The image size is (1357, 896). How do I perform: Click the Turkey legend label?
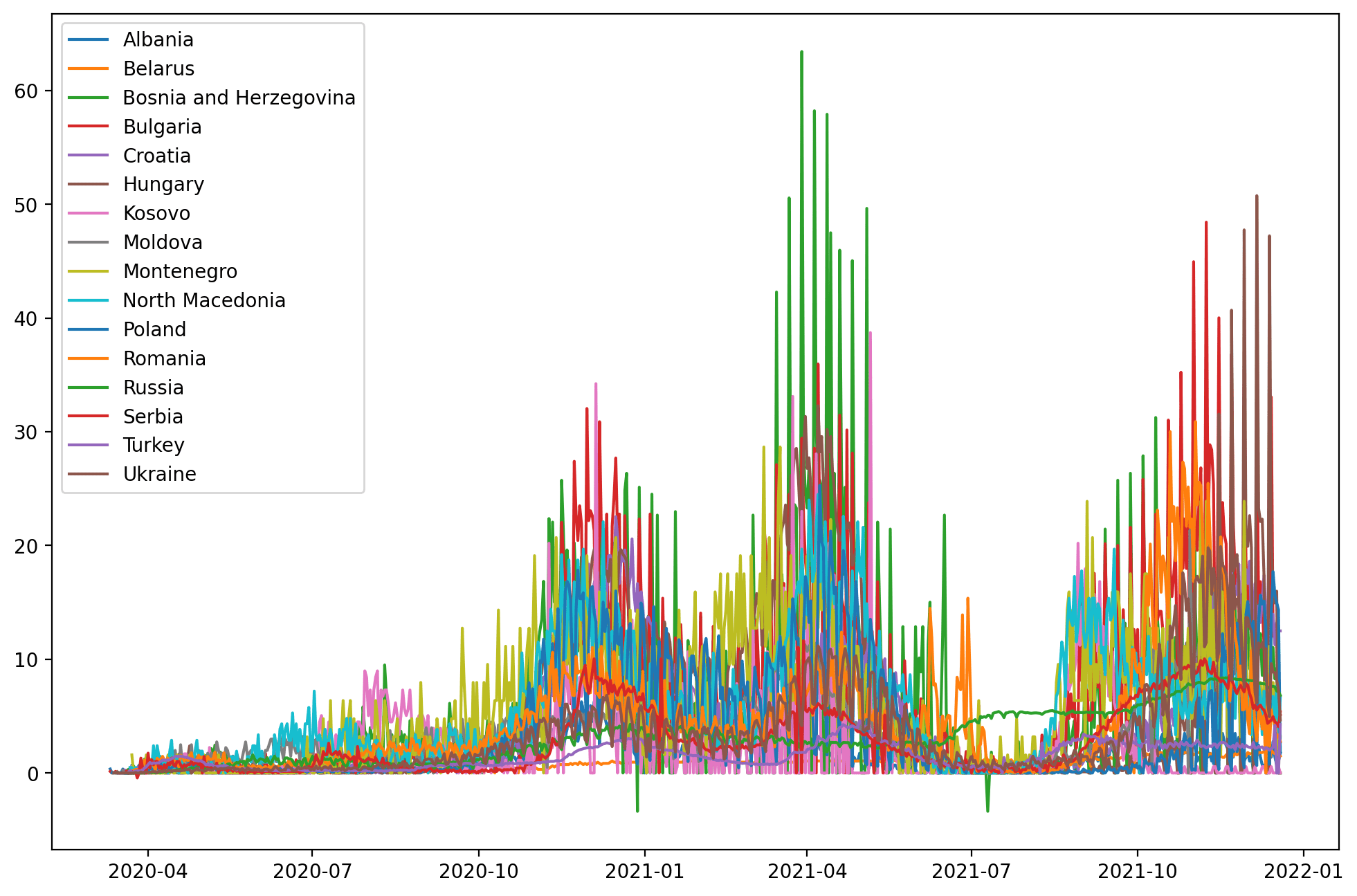154,446
